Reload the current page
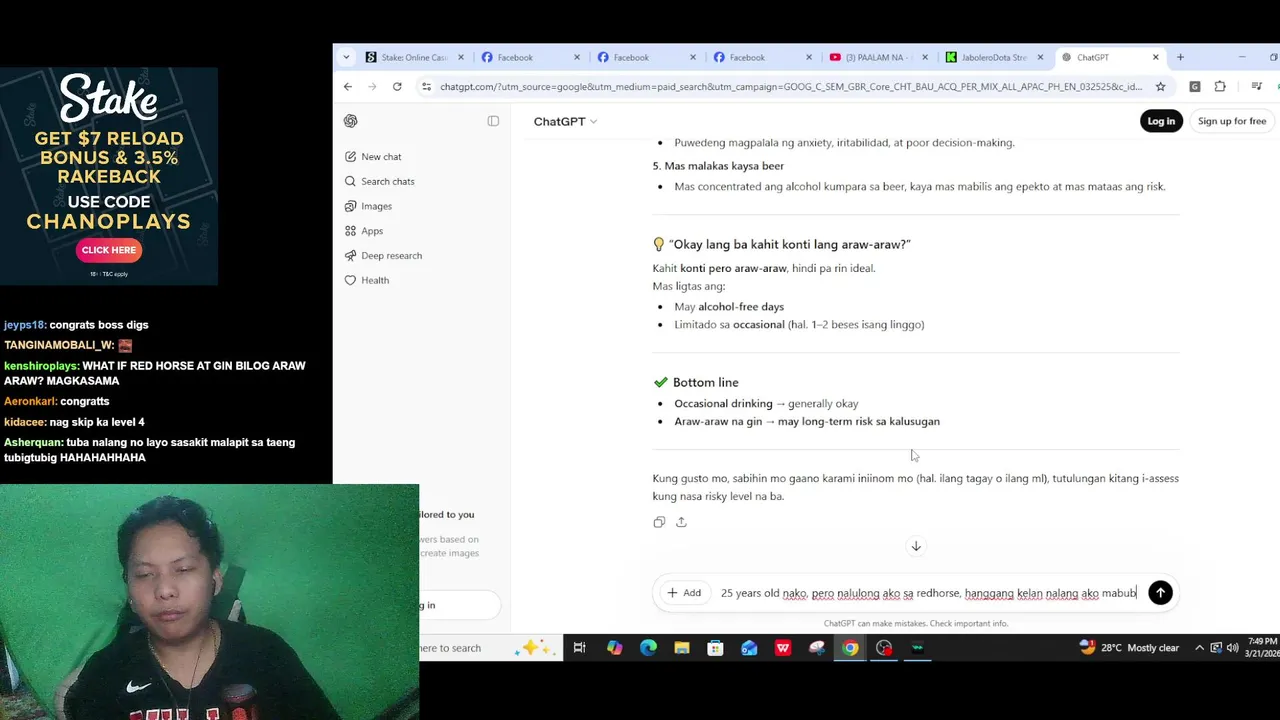The height and width of the screenshot is (720, 1280). click(x=397, y=87)
